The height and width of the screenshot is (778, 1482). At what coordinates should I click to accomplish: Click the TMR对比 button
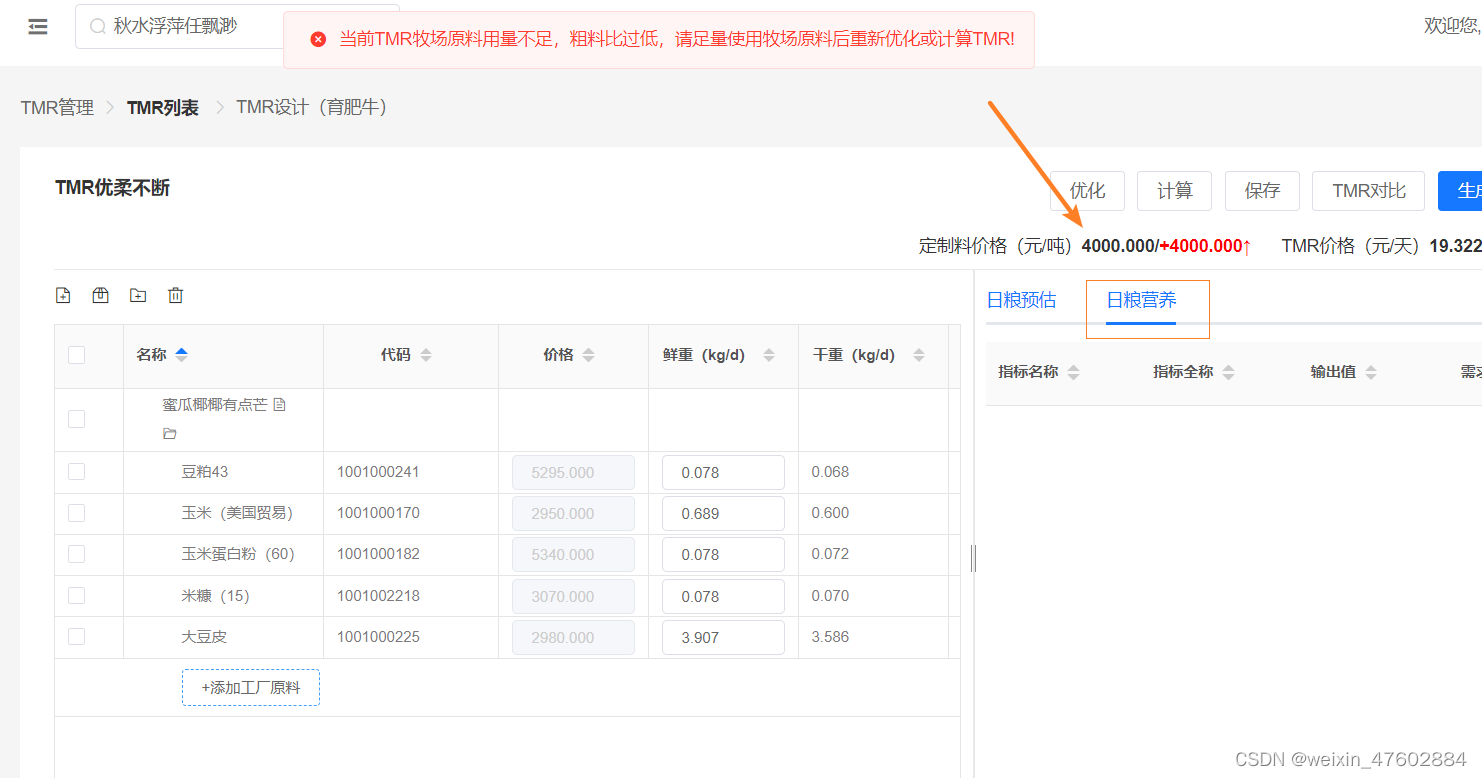1369,191
